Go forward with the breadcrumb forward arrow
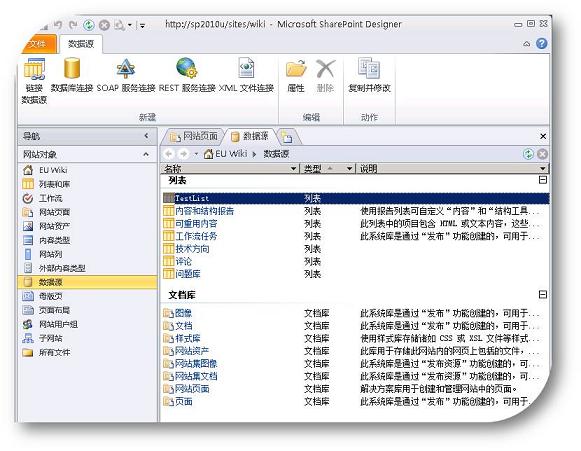The width and height of the screenshot is (581, 451). coord(184,154)
